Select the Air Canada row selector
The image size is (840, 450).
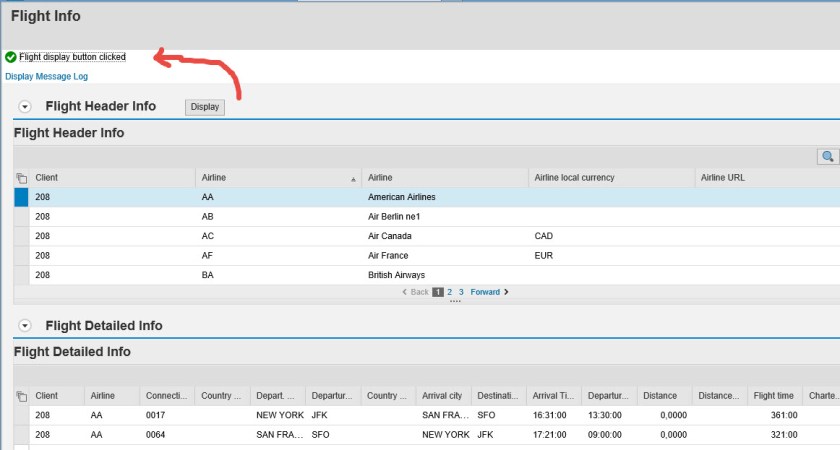coord(21,236)
